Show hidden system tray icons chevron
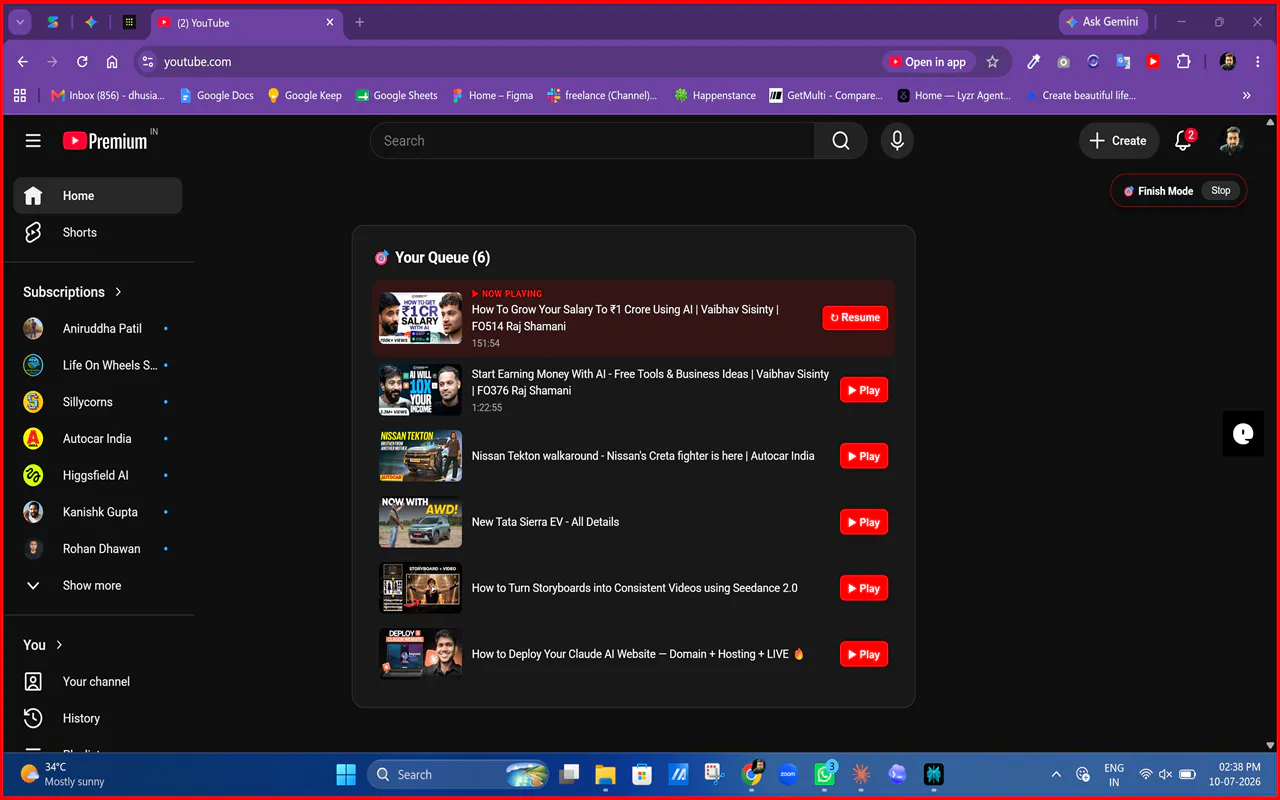The width and height of the screenshot is (1280, 800). tap(1056, 774)
